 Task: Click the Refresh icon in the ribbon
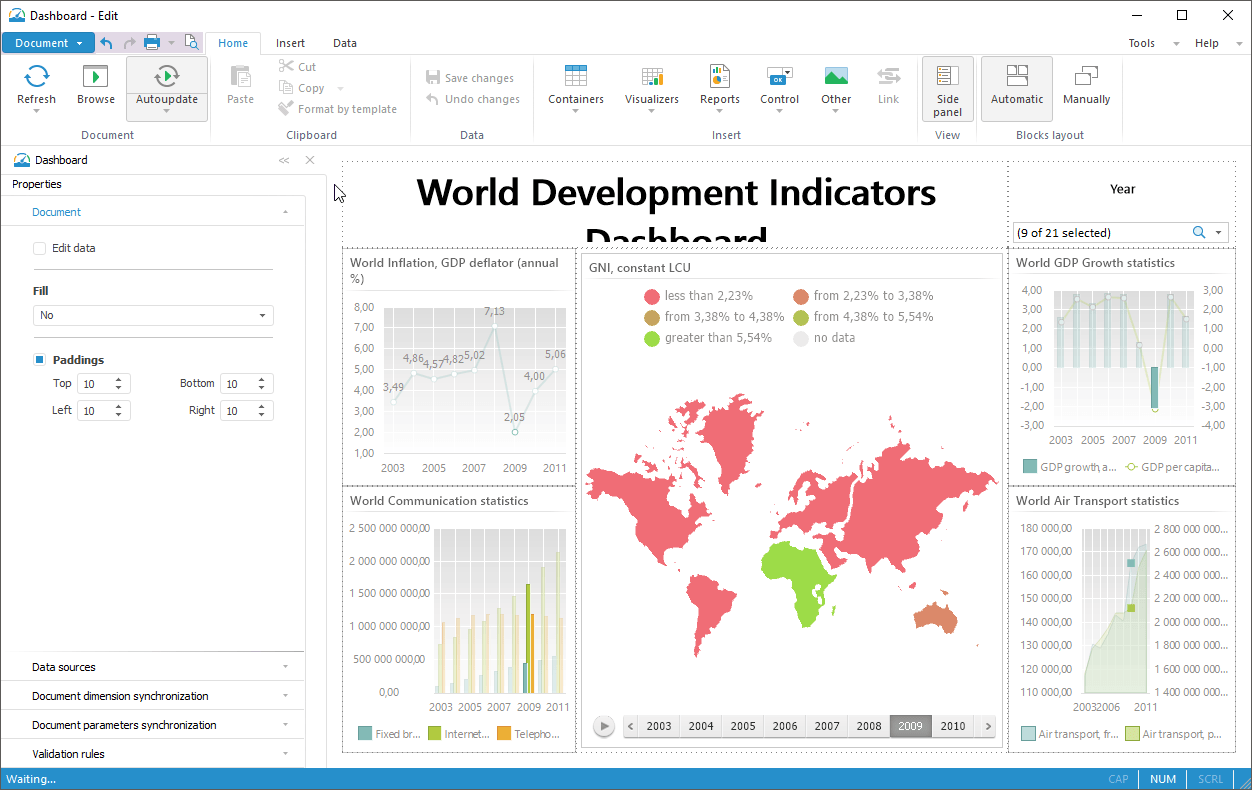point(37,77)
